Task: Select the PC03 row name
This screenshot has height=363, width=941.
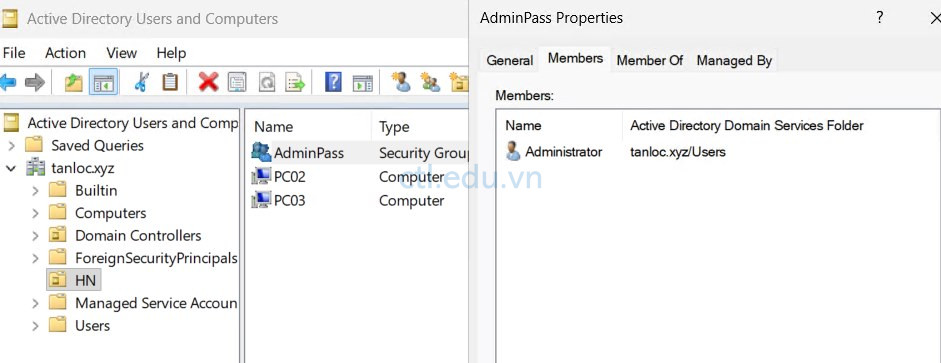Action: [x=289, y=200]
